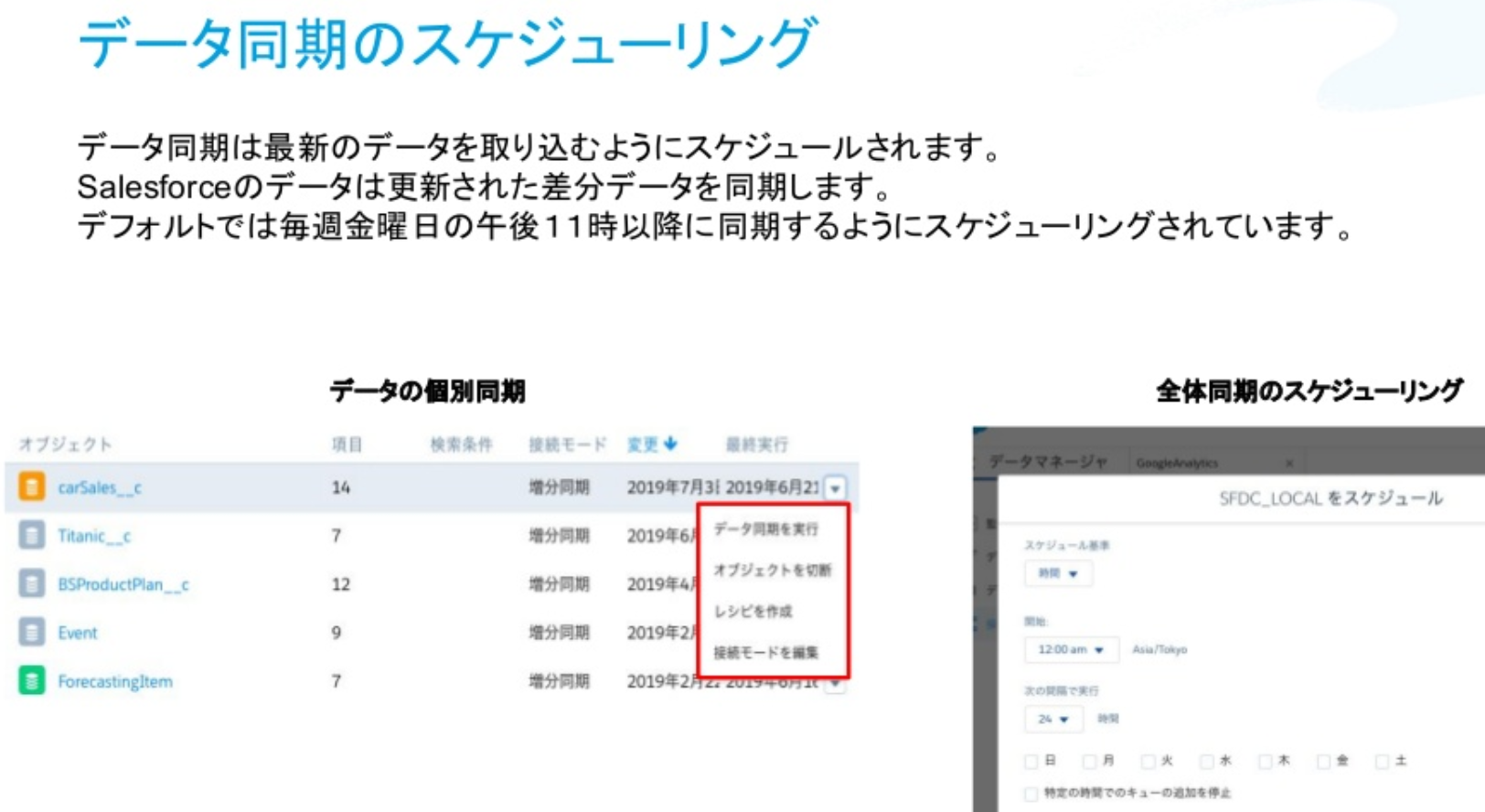Expand the 12:00 am start time dropdown

[1071, 649]
